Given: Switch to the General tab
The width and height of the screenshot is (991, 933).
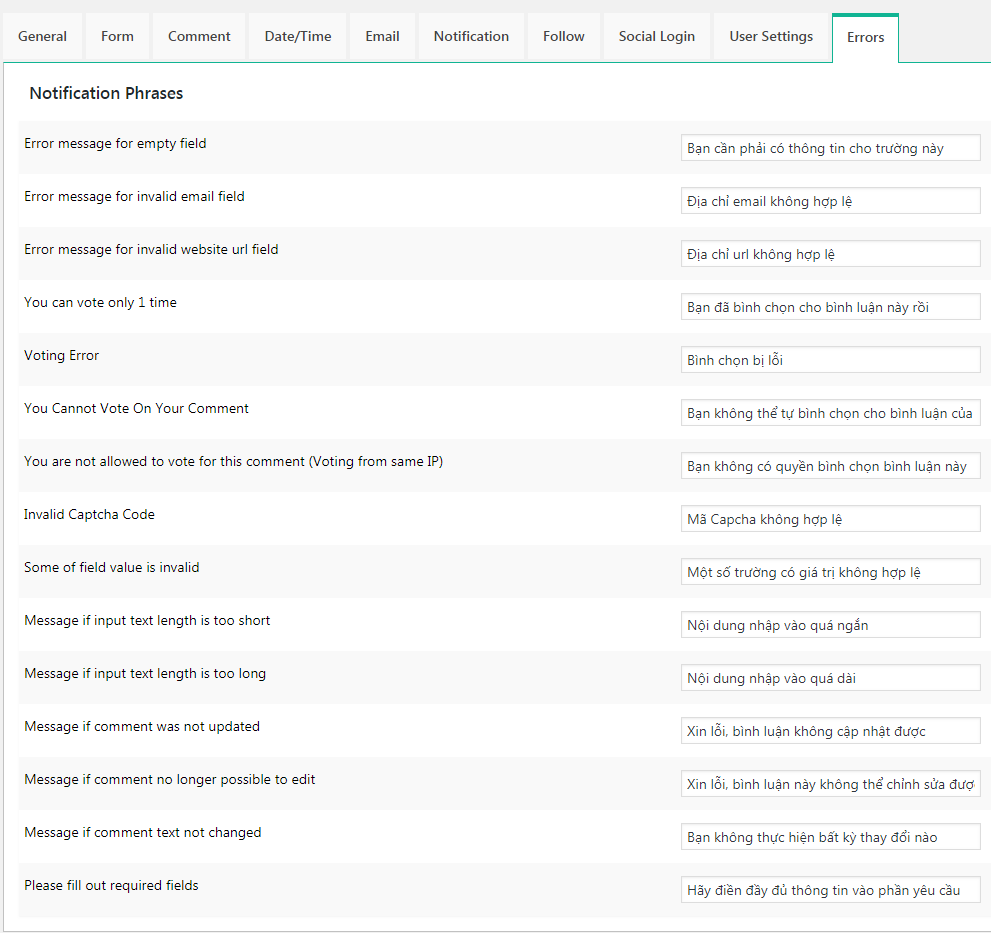Looking at the screenshot, I should (x=42, y=36).
